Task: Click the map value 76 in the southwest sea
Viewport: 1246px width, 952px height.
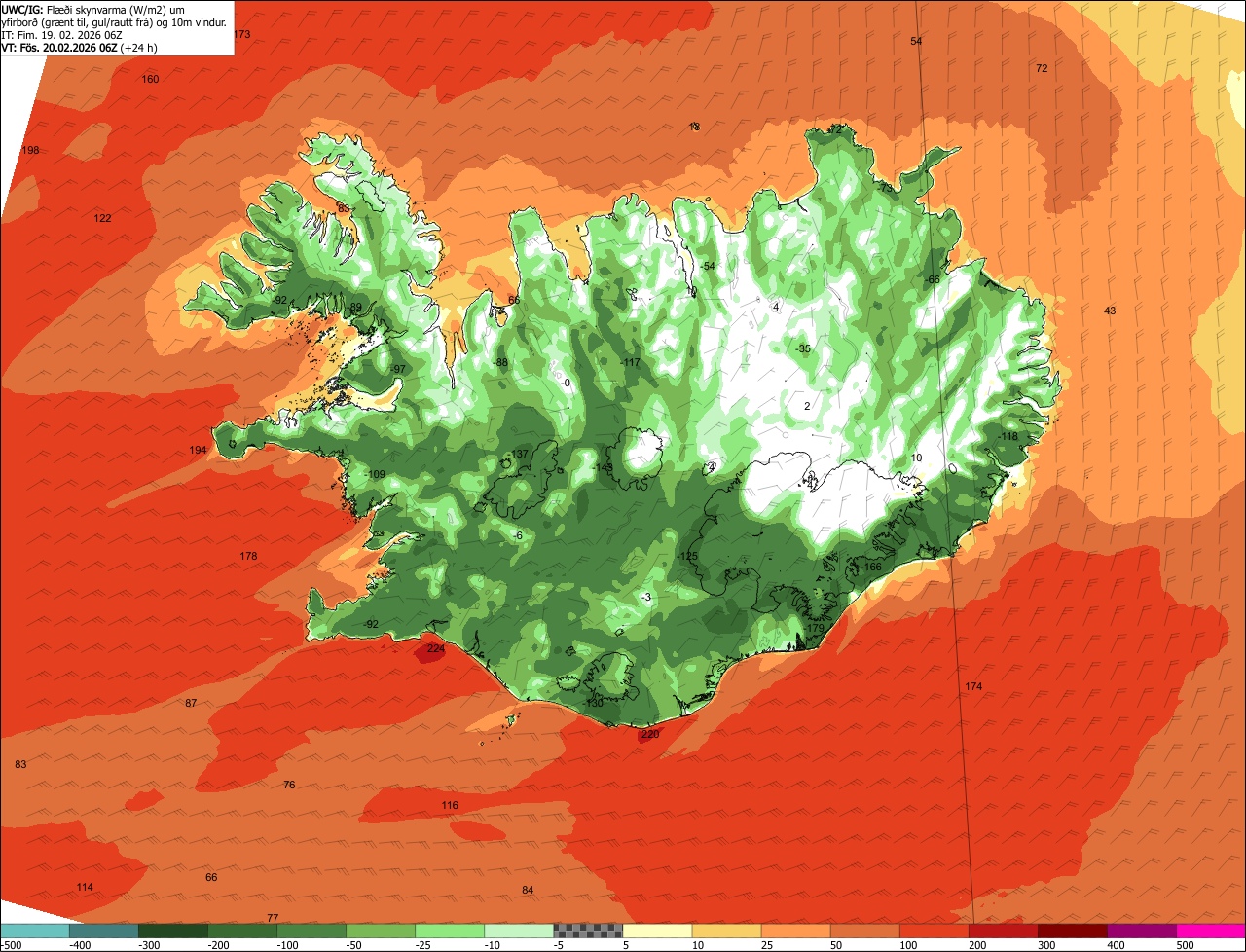Action: coord(289,786)
